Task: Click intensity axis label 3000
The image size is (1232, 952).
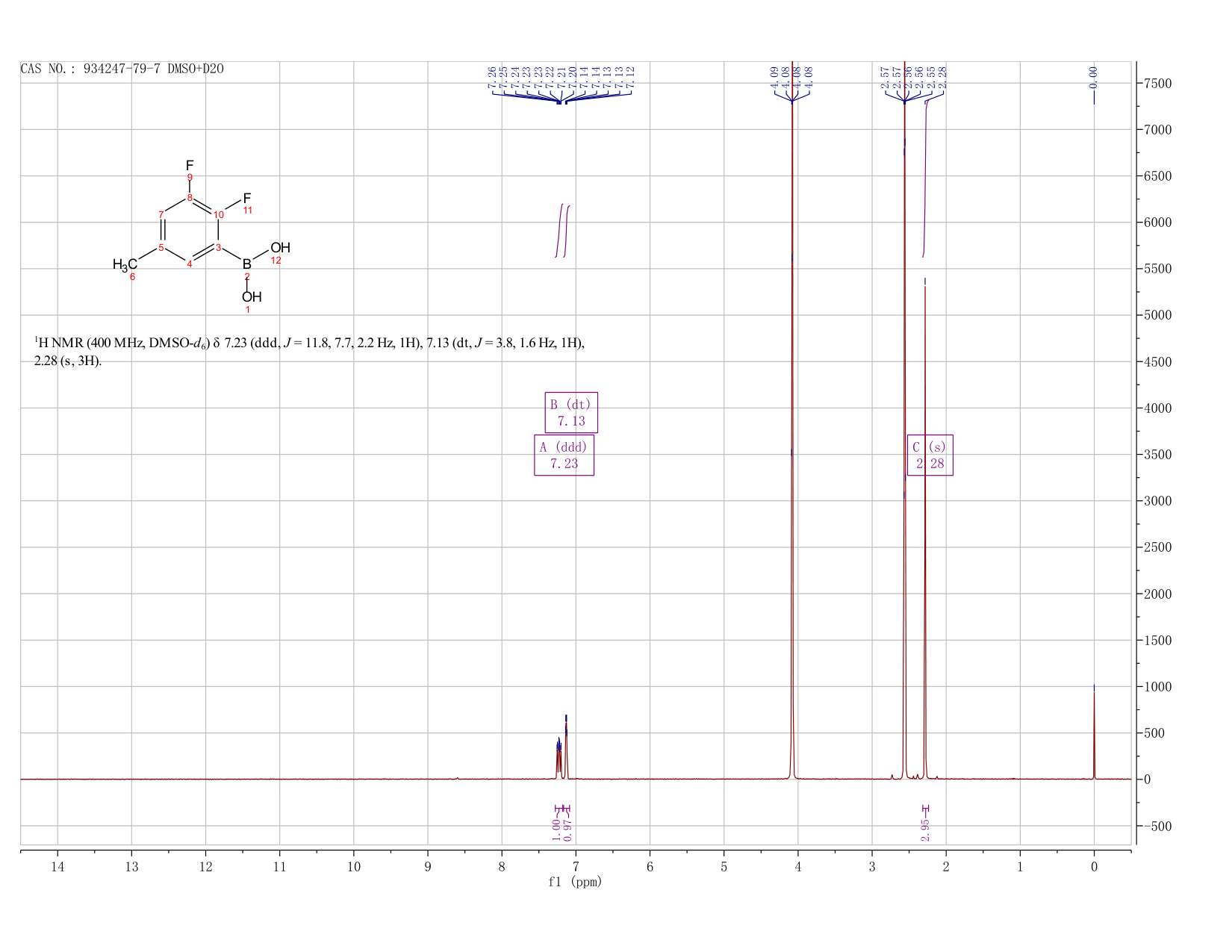Action: [x=1157, y=501]
